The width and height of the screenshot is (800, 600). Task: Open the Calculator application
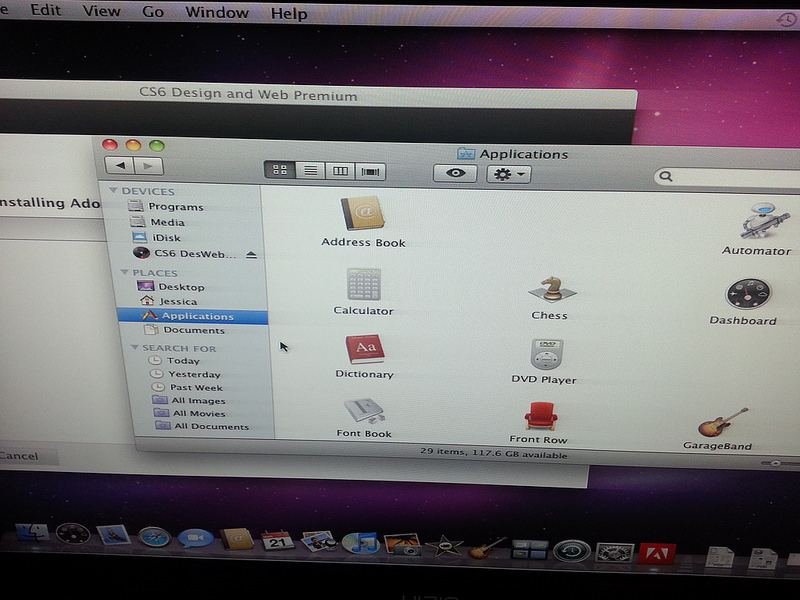[363, 292]
